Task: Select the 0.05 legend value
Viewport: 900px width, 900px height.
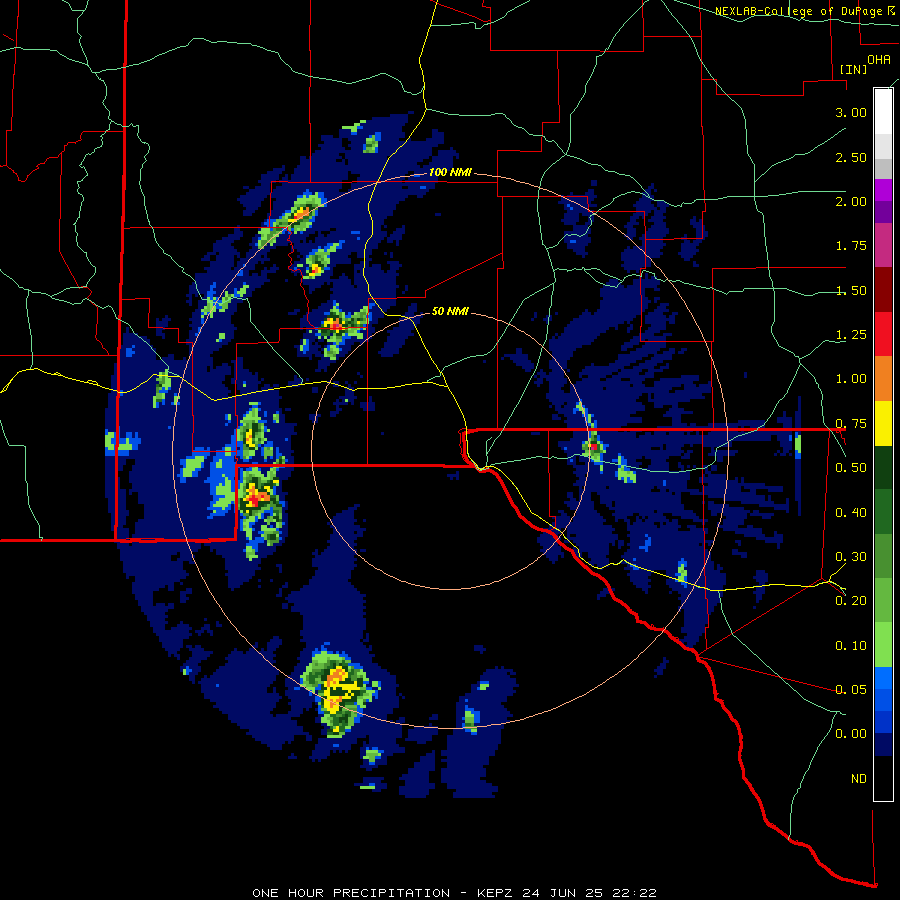Action: (x=851, y=690)
